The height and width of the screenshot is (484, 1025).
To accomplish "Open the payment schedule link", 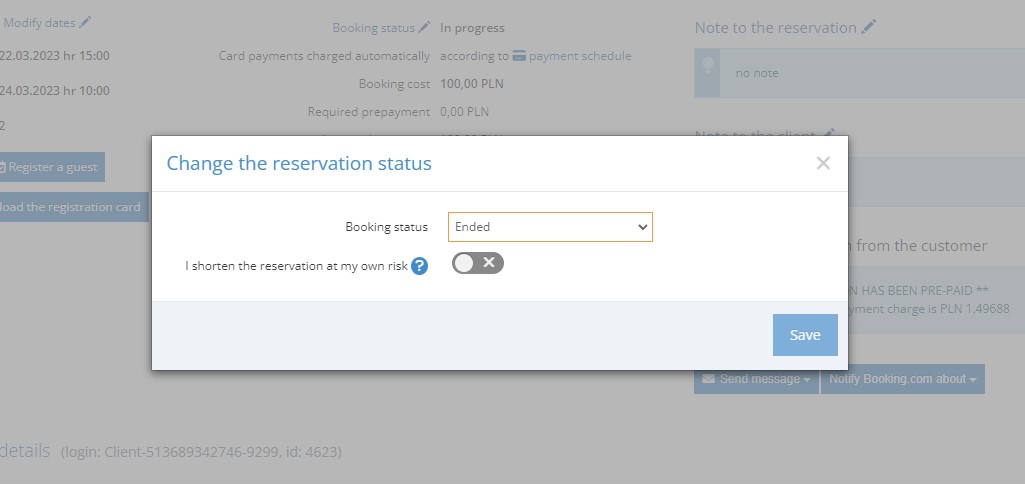I will coord(580,56).
